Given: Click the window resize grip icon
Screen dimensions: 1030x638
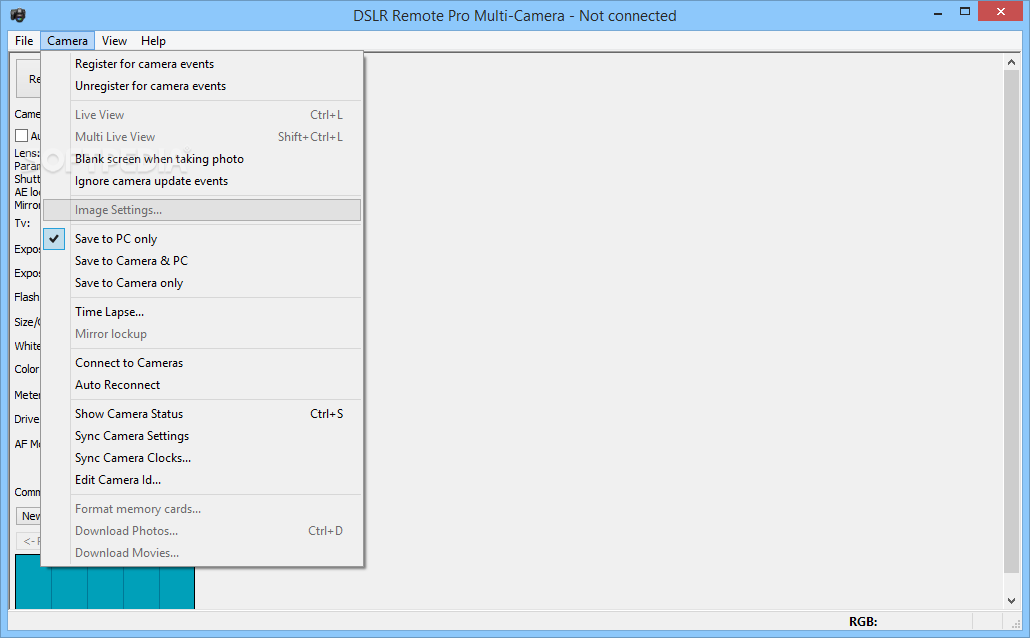Looking at the screenshot, I should point(1016,624).
